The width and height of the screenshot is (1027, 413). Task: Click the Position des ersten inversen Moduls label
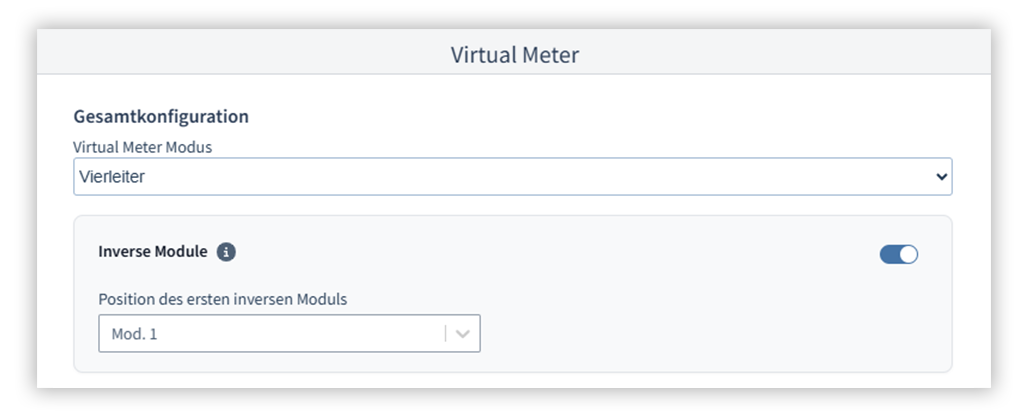tap(222, 299)
